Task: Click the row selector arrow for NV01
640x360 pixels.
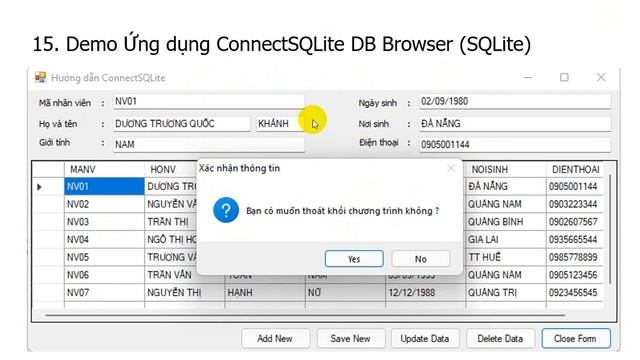Action: click(40, 187)
